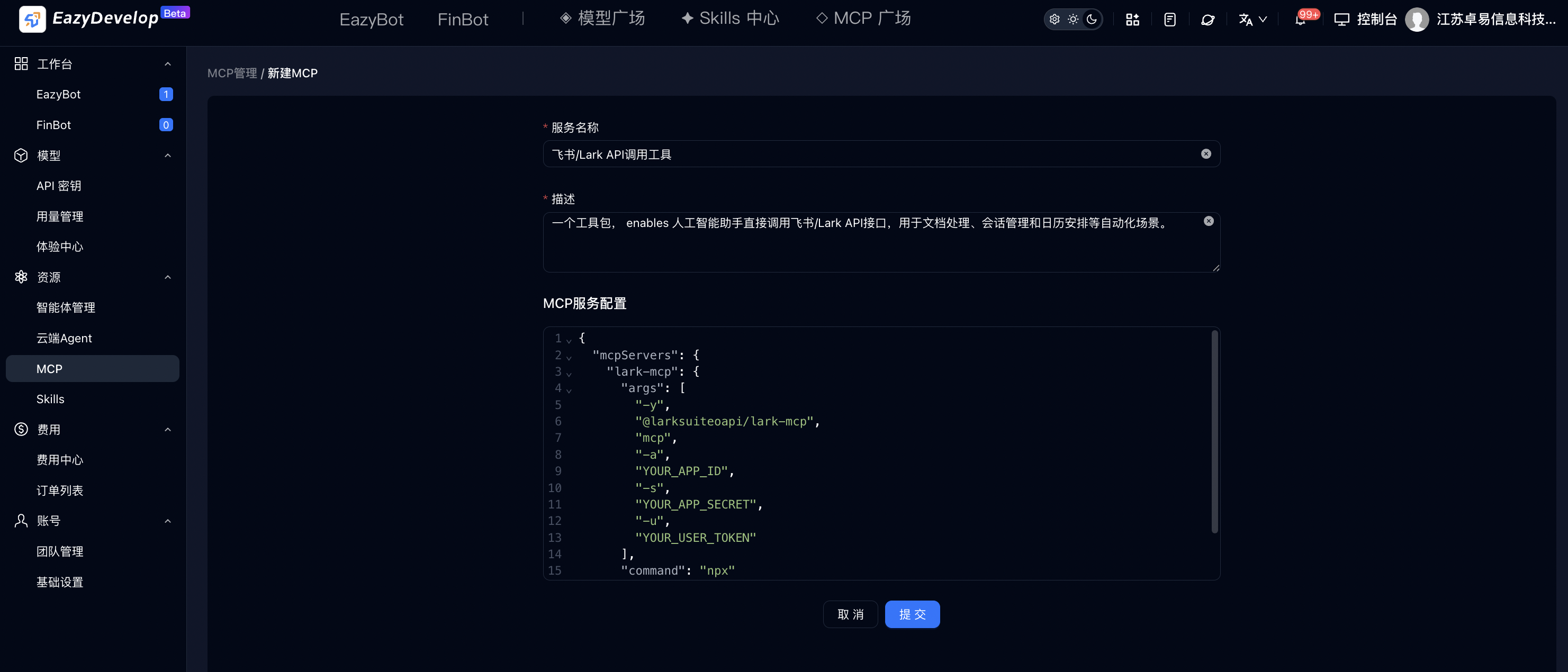Click @larksuiteoapi/lark-mcp in the editor

(724, 421)
